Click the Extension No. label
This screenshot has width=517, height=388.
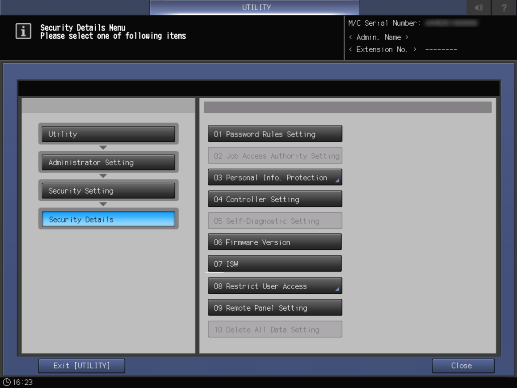point(382,49)
